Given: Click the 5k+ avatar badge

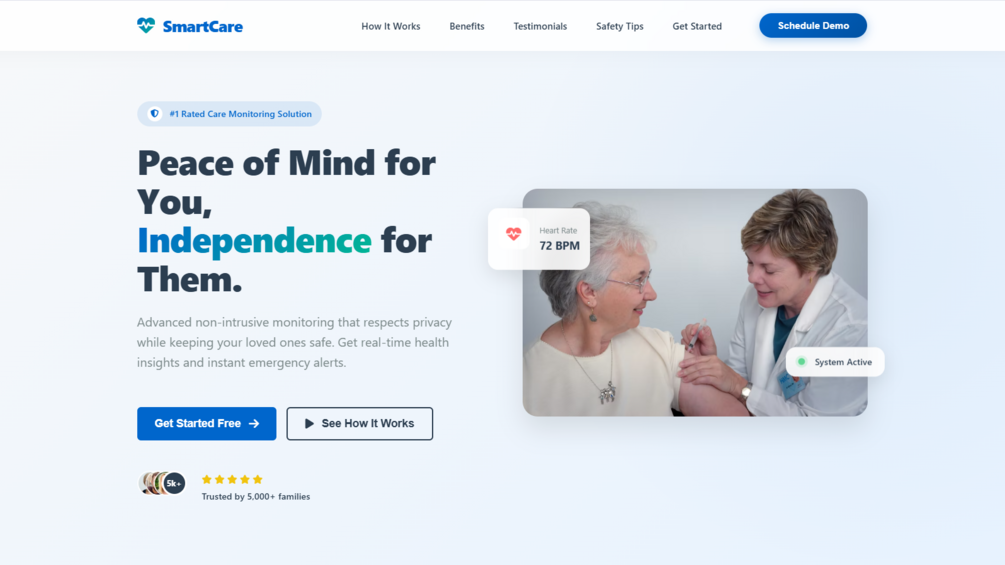Looking at the screenshot, I should (174, 483).
